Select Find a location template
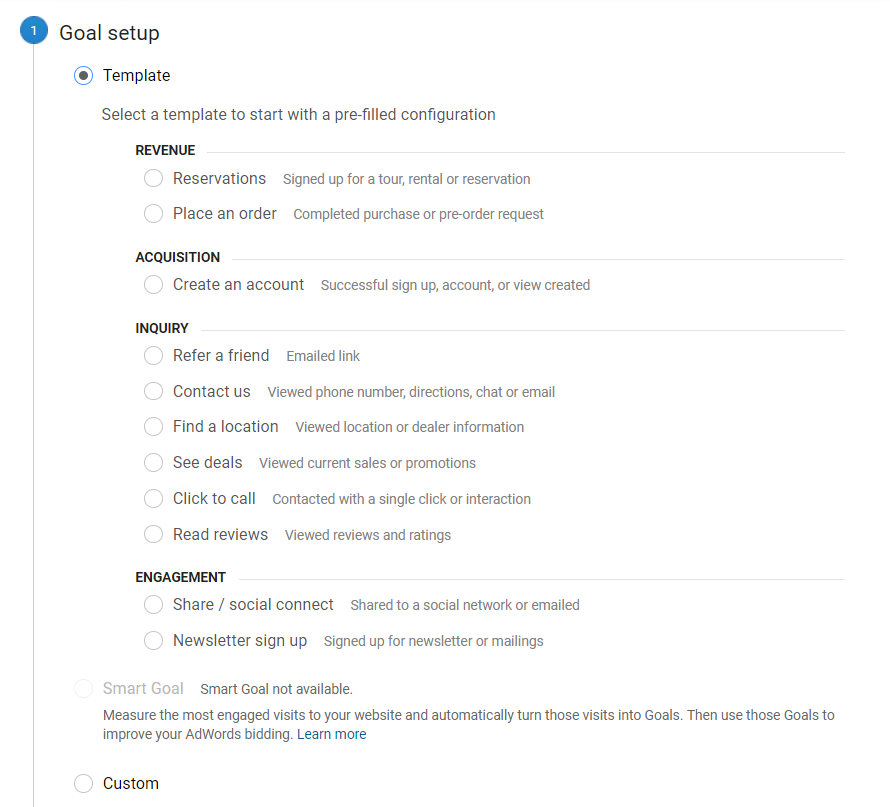Viewport: 890px width, 807px height. point(153,427)
